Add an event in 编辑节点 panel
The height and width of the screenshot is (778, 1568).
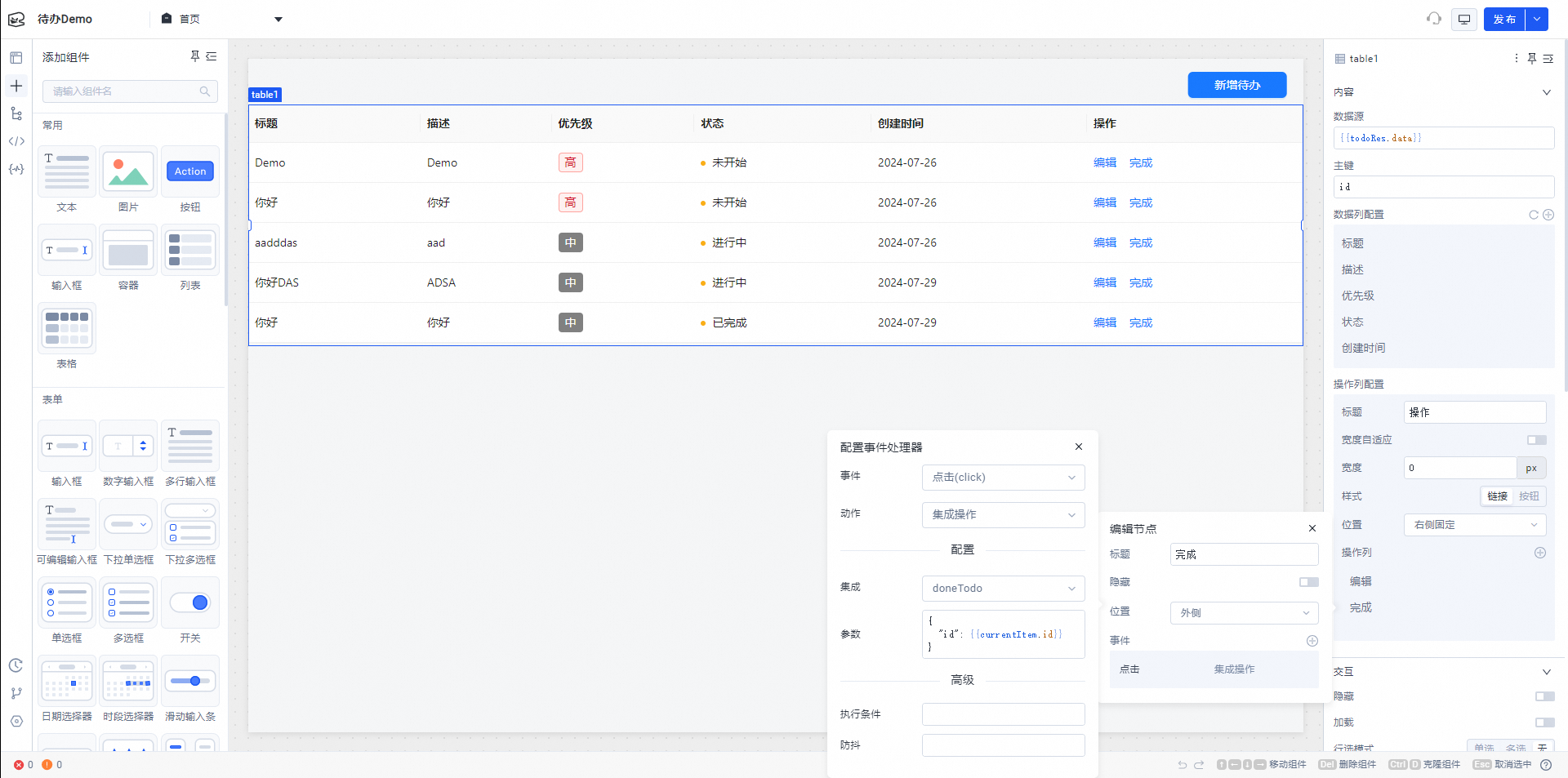point(1312,641)
